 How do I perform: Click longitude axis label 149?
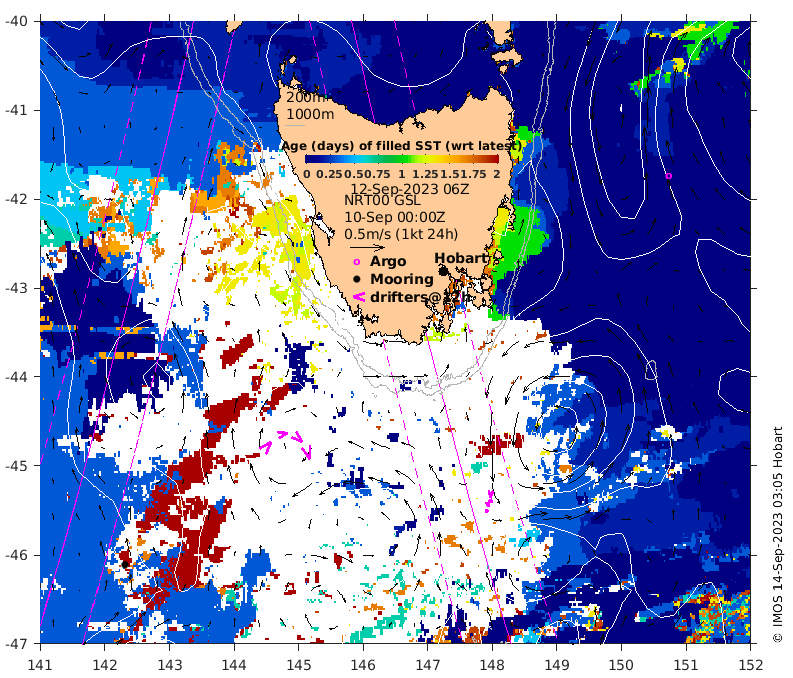tap(557, 664)
